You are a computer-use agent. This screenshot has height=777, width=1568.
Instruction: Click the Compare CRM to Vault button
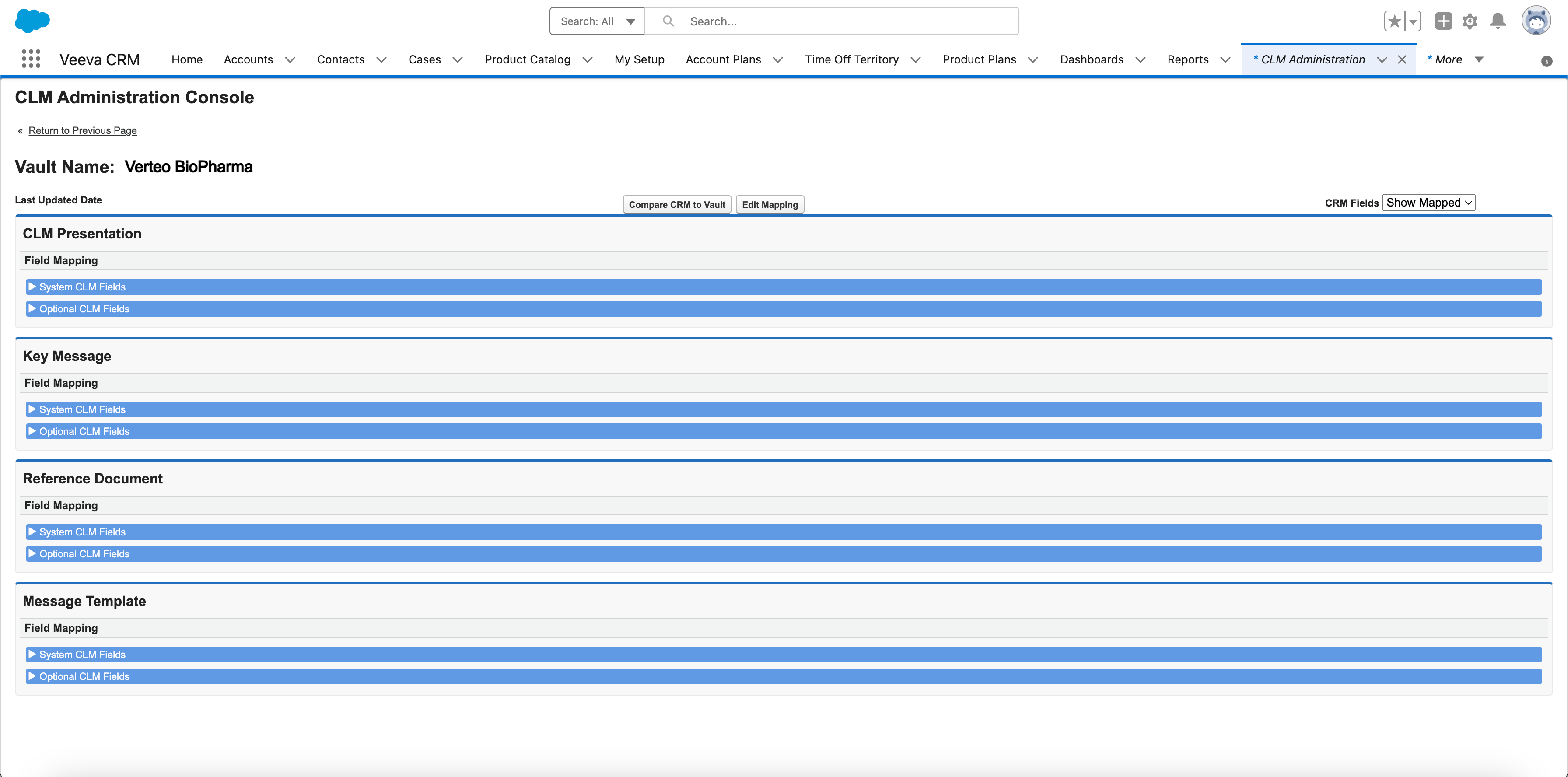tap(677, 204)
